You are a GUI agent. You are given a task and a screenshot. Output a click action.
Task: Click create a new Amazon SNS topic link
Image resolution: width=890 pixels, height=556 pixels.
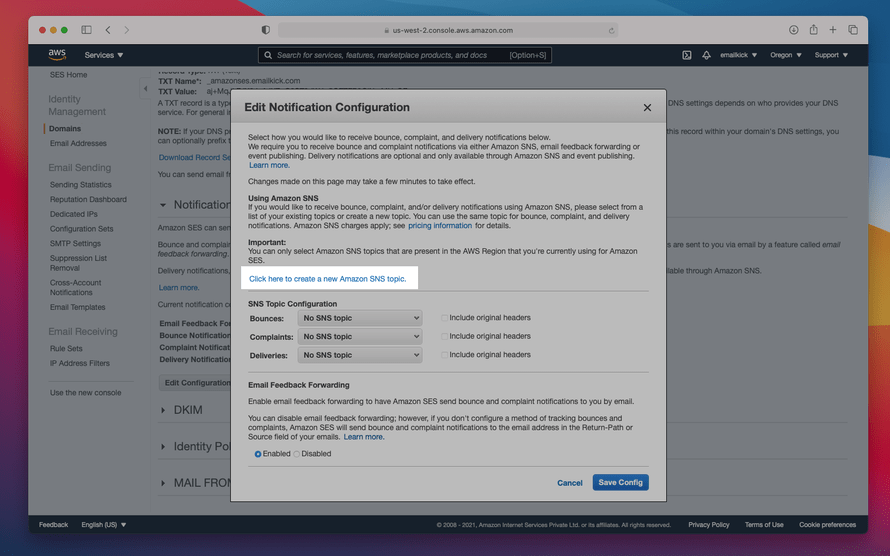(x=328, y=279)
